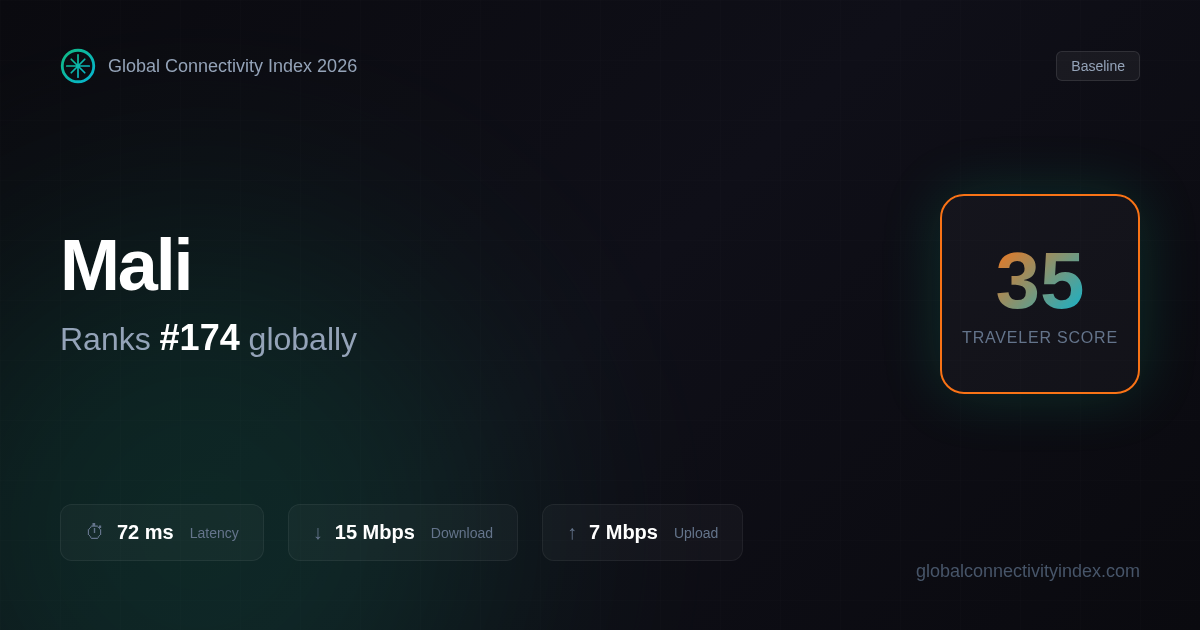Click the word Ranks in subtitle
This screenshot has width=1200, height=630.
[105, 339]
